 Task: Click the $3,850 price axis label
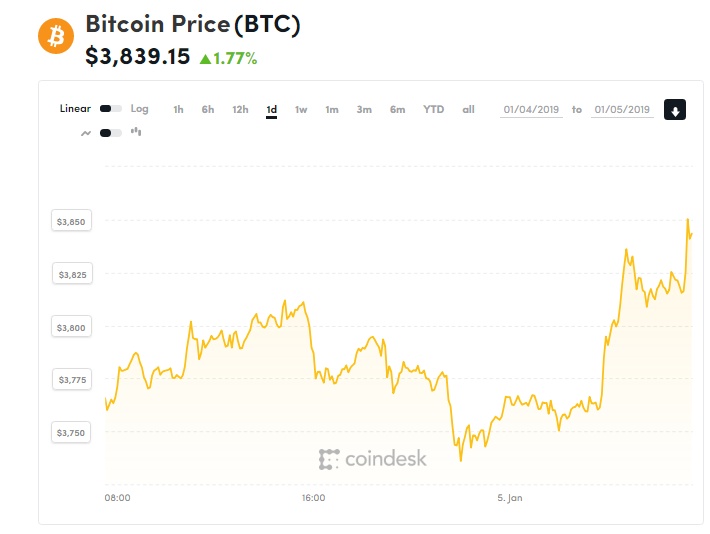click(x=71, y=221)
